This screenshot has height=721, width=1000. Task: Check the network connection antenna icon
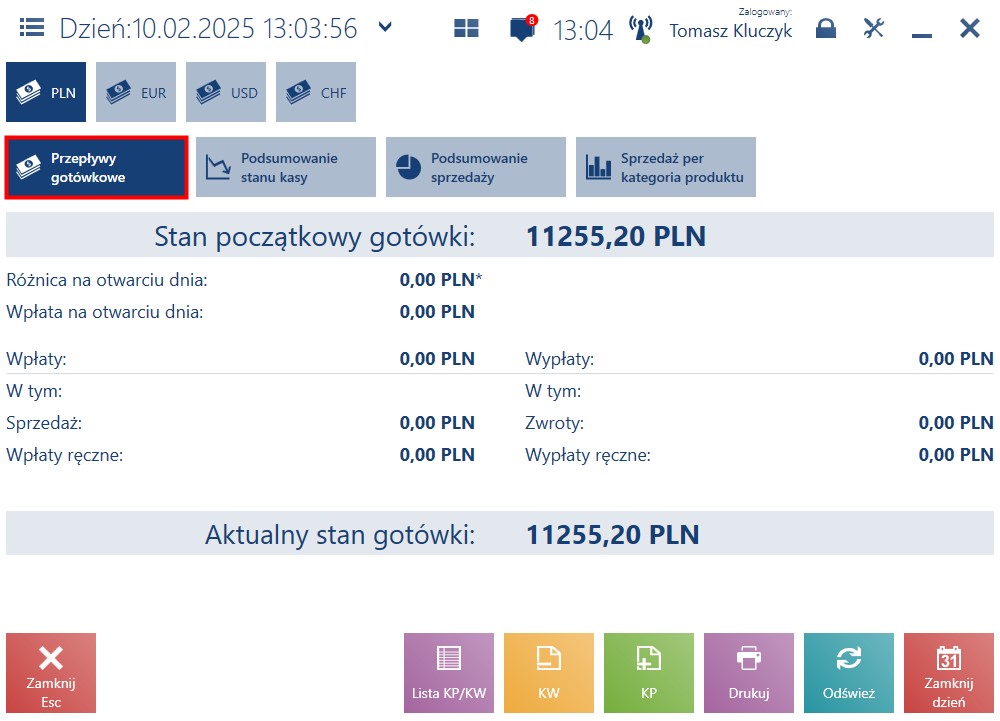(x=640, y=29)
